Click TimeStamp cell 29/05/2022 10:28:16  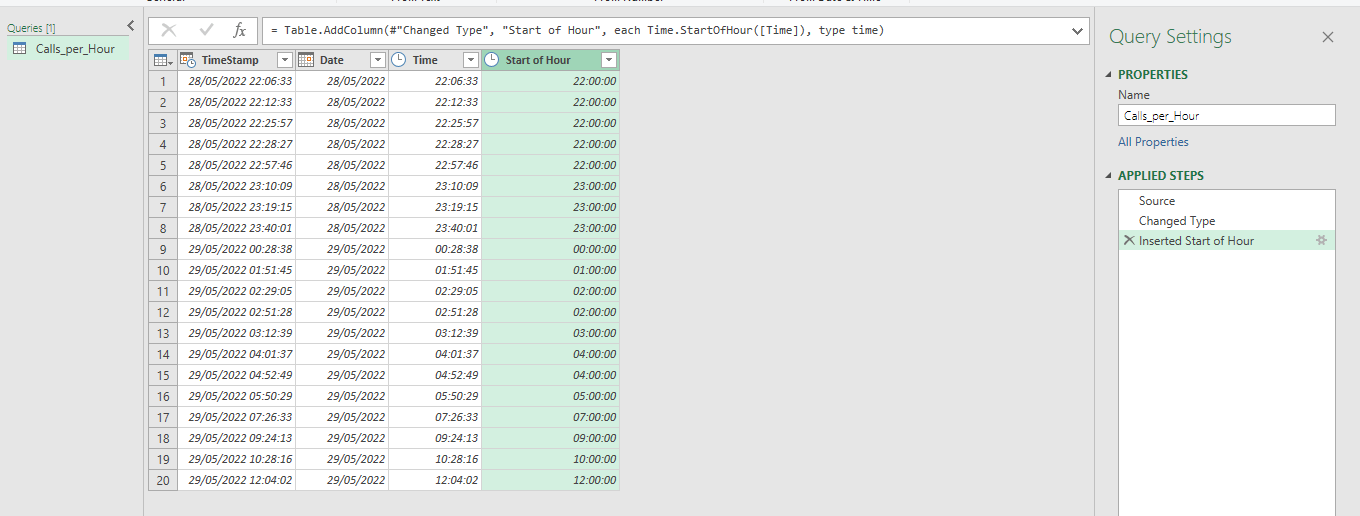click(x=237, y=459)
